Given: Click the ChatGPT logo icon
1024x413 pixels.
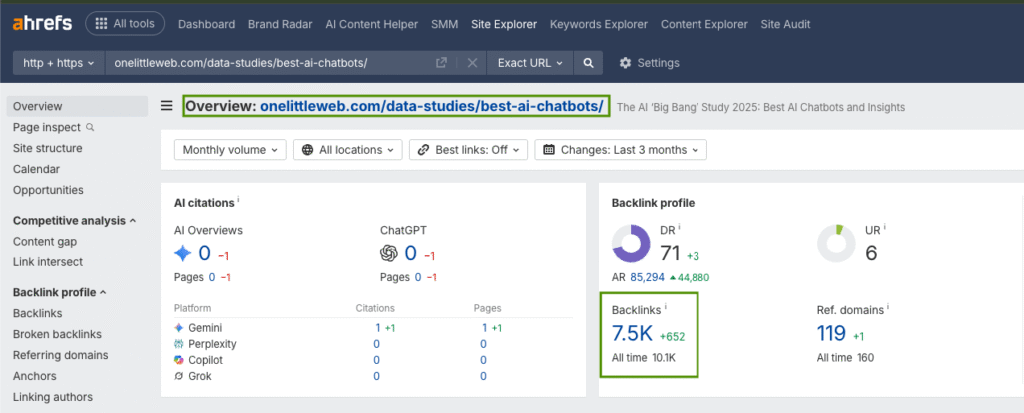Looking at the screenshot, I should [x=389, y=253].
